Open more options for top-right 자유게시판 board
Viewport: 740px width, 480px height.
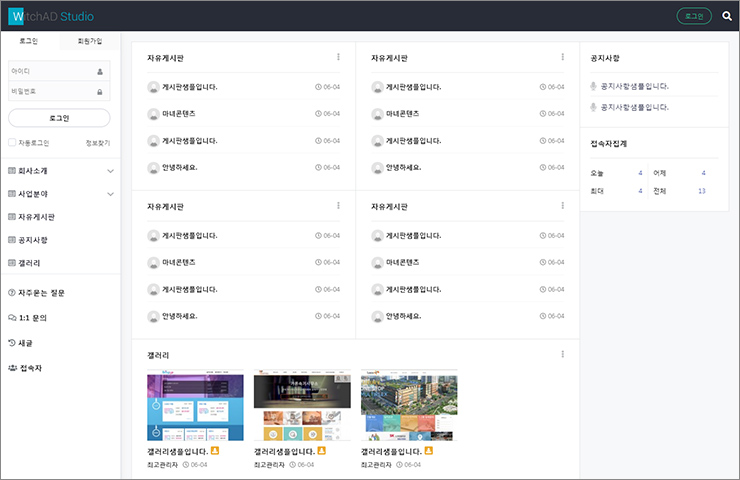(x=563, y=57)
